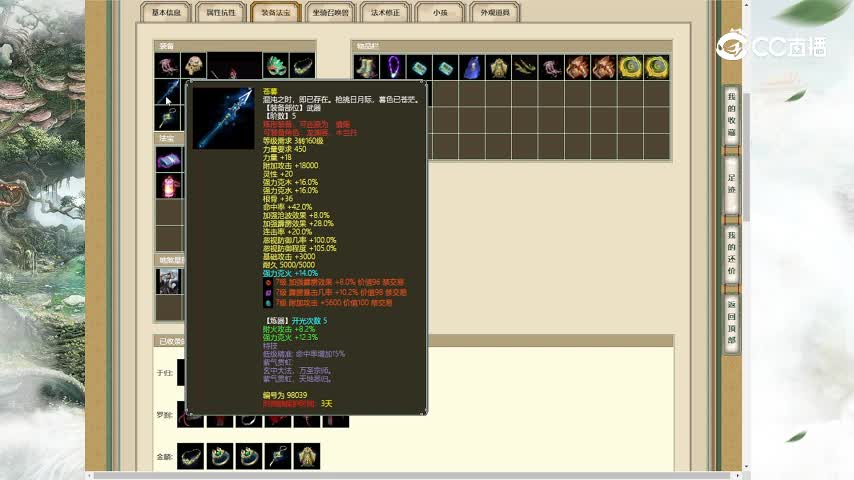Click the necklace in the 金麟 row
This screenshot has width=854, height=480.
(191, 455)
